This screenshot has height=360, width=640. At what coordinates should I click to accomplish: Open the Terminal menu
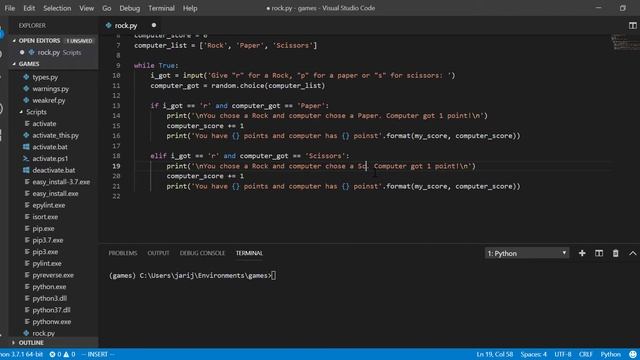point(161,8)
